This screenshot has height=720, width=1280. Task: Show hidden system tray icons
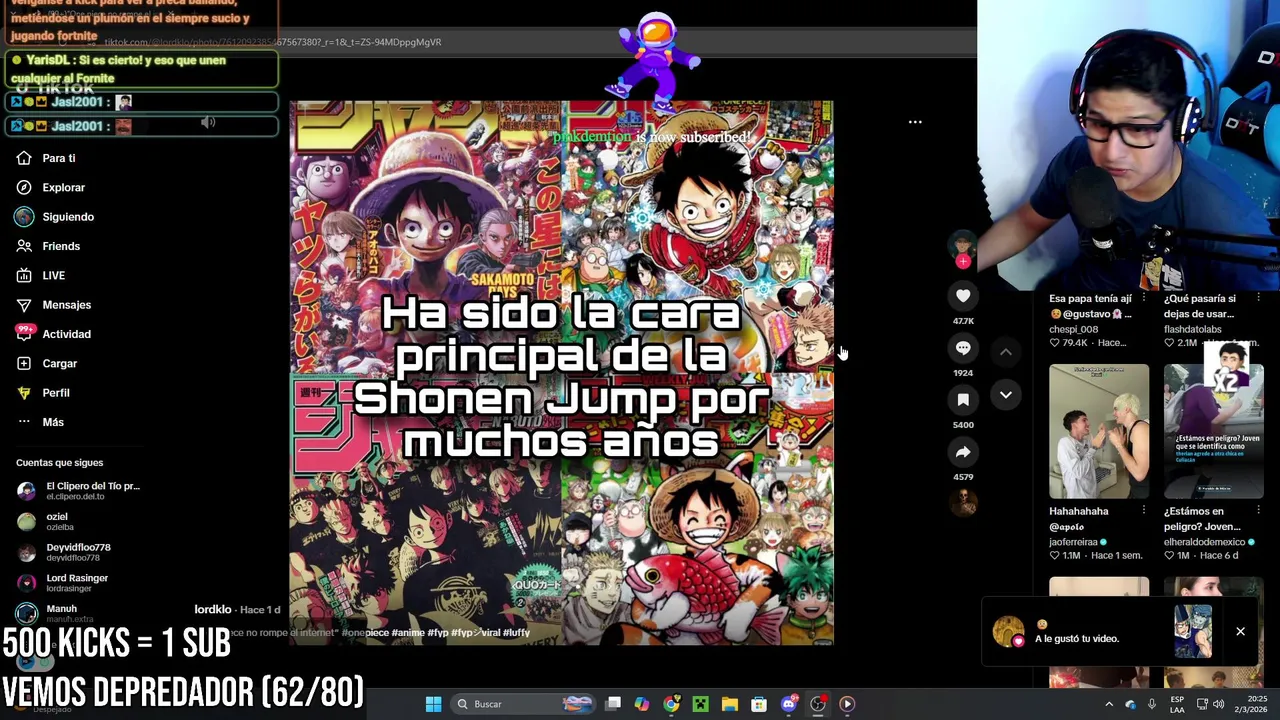(1108, 704)
